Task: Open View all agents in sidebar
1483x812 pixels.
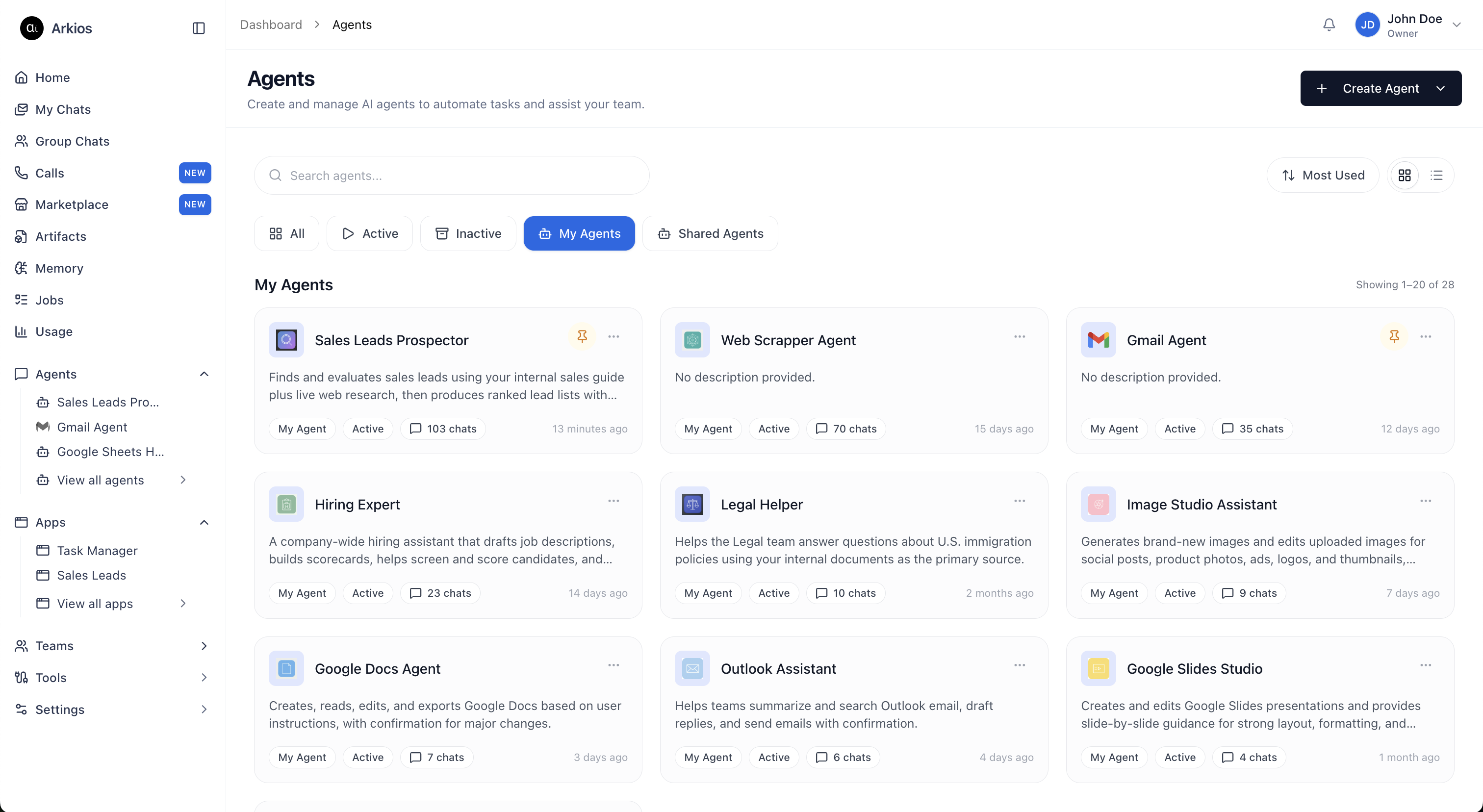Action: click(112, 480)
